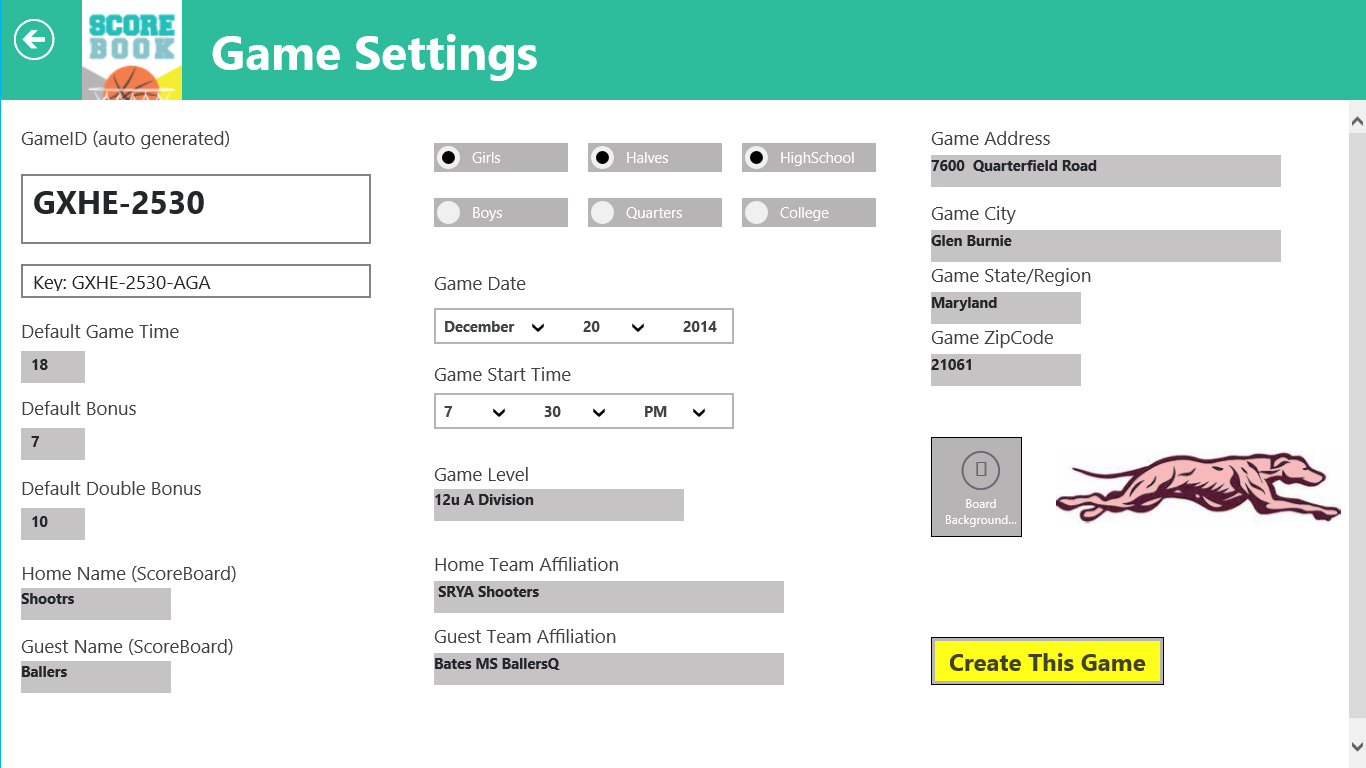
Task: Pick the Halves radio button
Action: tap(603, 158)
